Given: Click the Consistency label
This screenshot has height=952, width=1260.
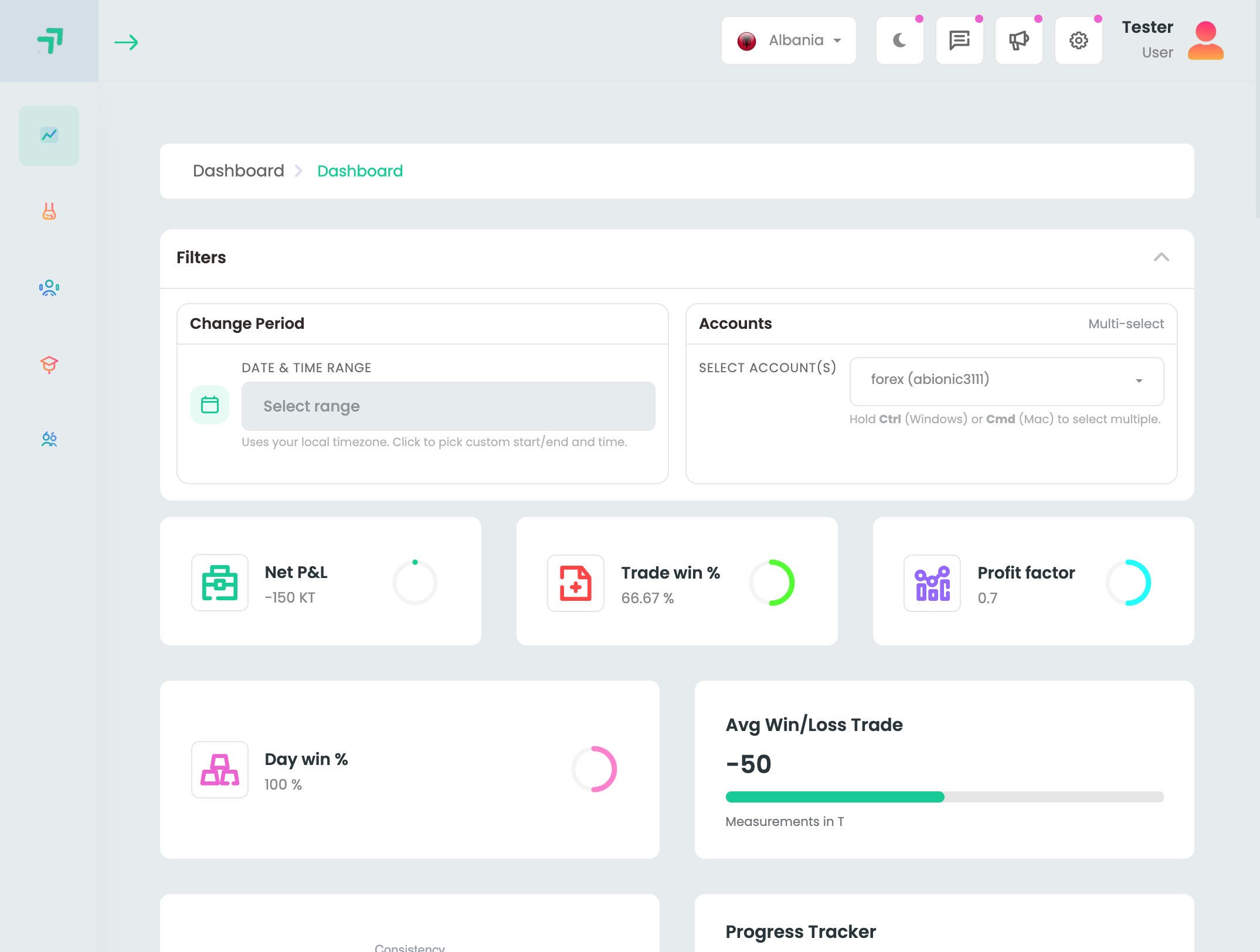Looking at the screenshot, I should coord(410,947).
